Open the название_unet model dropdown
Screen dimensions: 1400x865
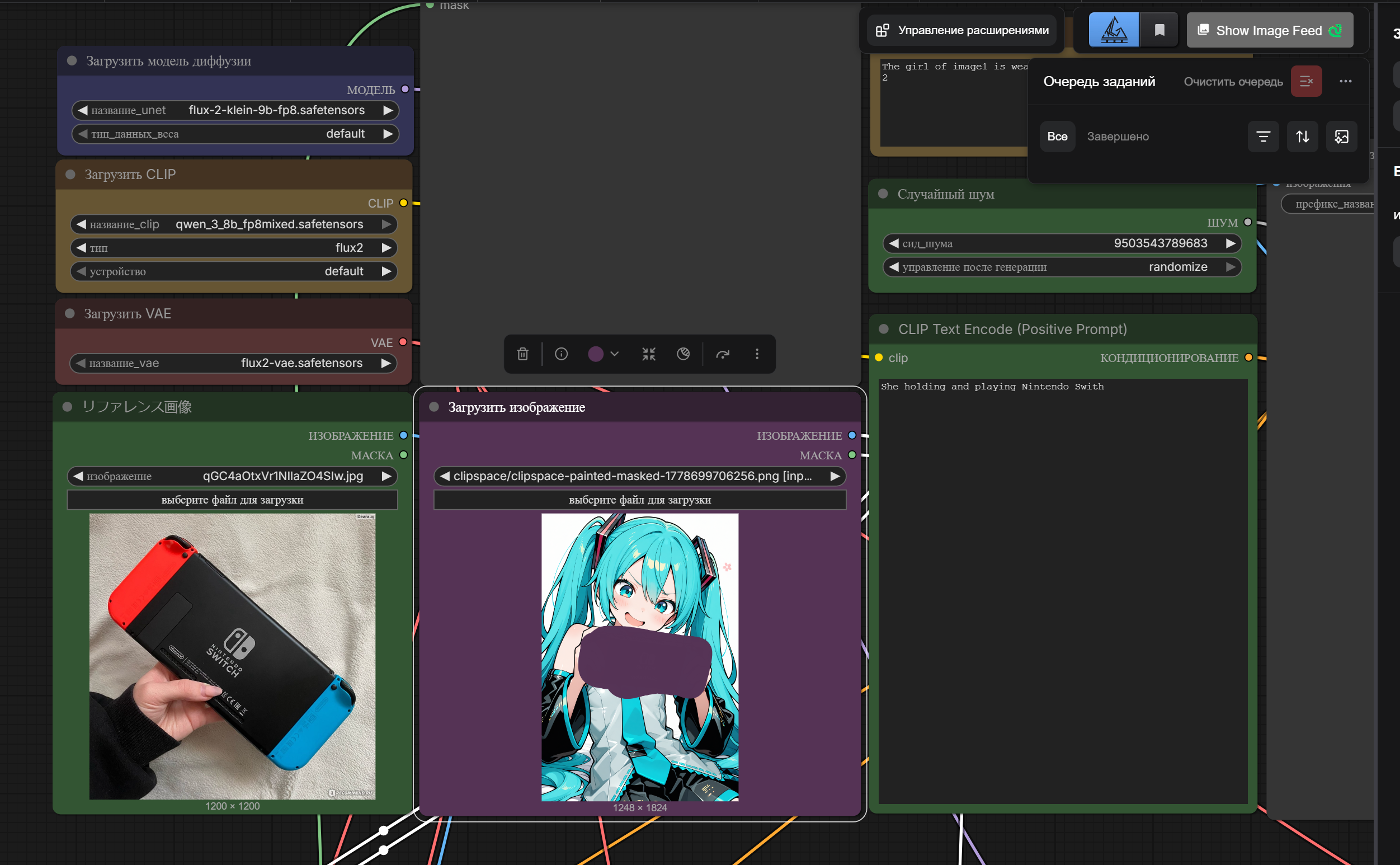pos(235,110)
